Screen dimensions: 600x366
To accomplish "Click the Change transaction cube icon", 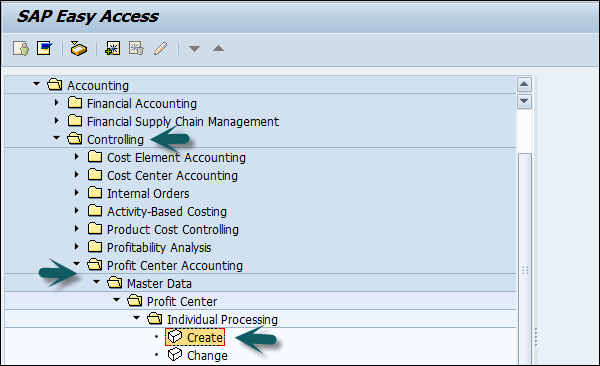I will pyautogui.click(x=175, y=355).
